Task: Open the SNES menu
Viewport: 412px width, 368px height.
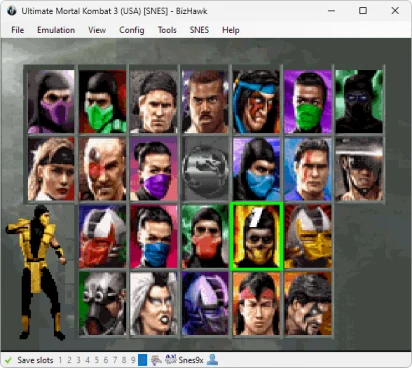Action: point(199,30)
